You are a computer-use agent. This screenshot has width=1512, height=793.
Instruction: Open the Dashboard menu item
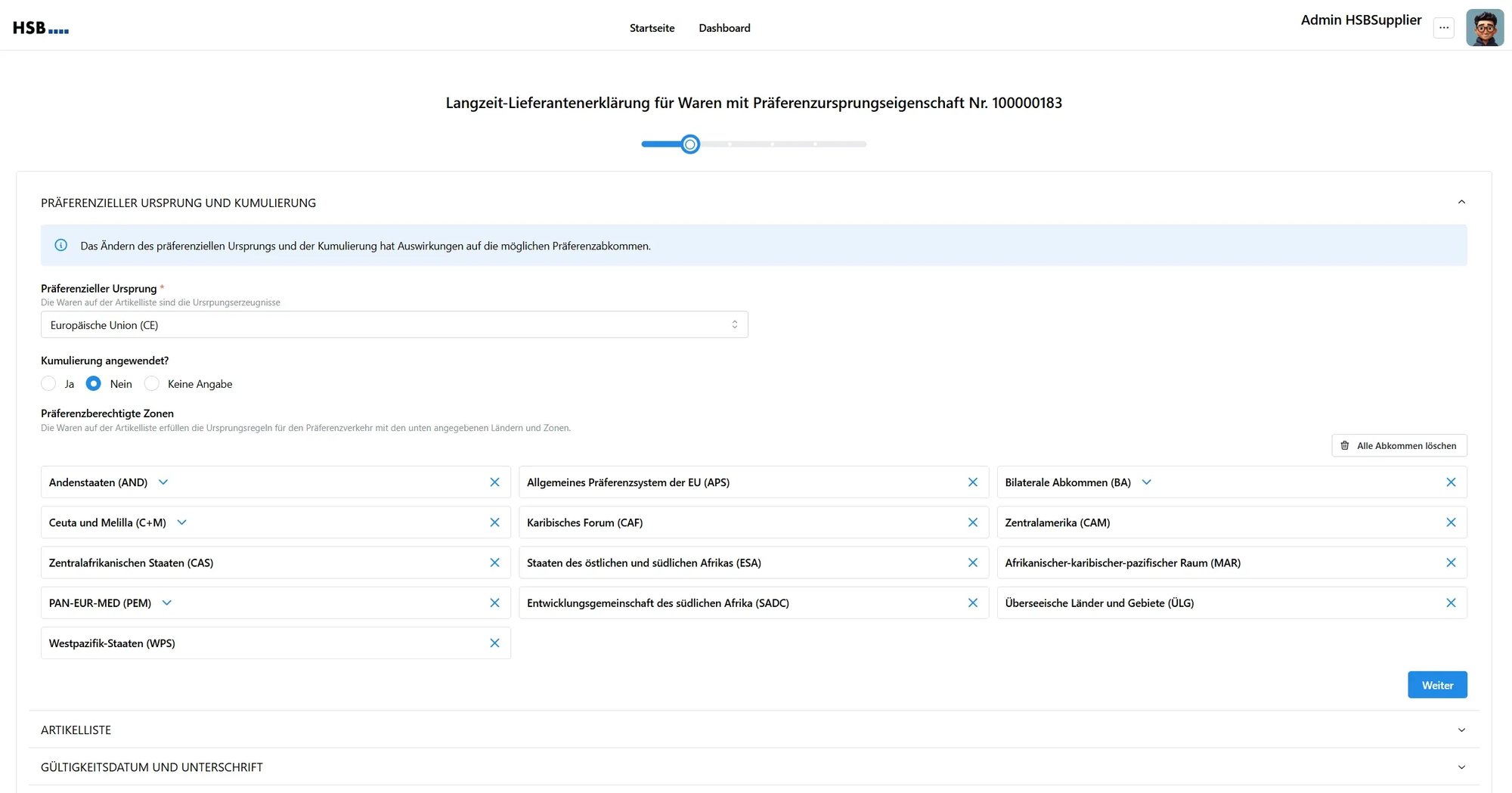723,28
